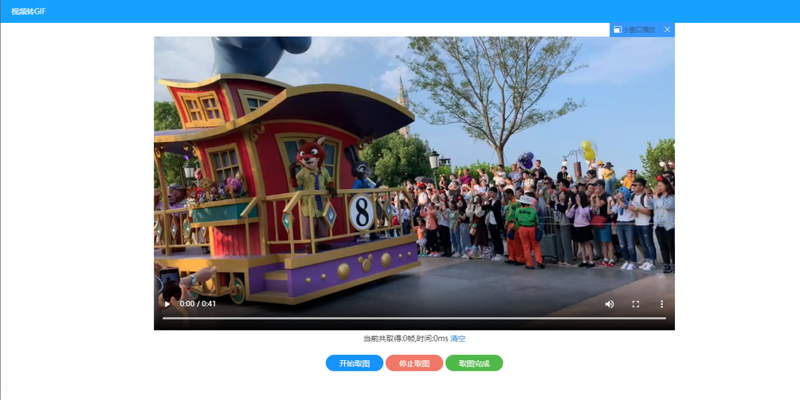Click the red 停止取图 button

[414, 363]
